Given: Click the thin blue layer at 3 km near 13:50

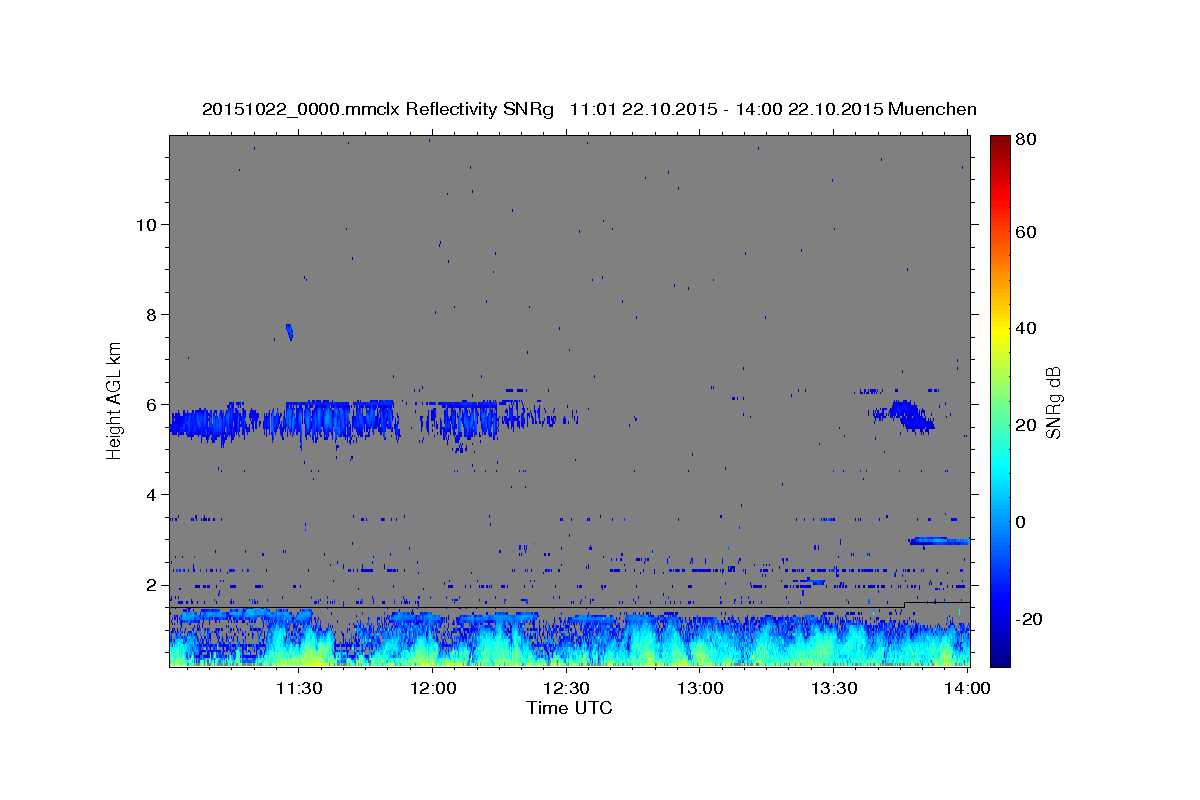Looking at the screenshot, I should [x=939, y=541].
